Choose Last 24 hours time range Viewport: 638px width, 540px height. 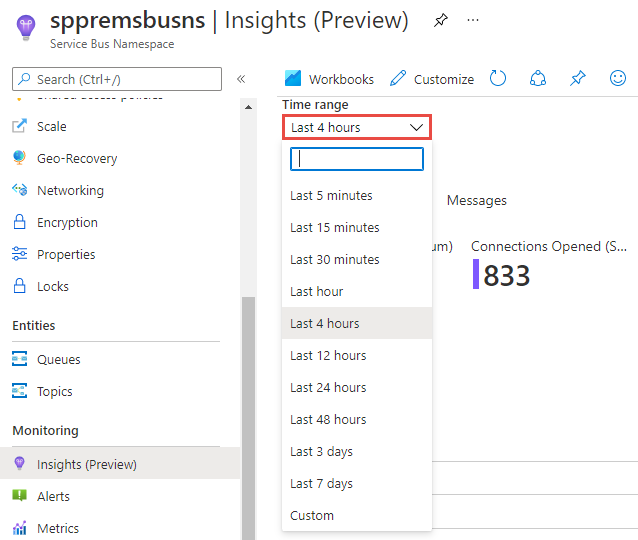[x=328, y=387]
